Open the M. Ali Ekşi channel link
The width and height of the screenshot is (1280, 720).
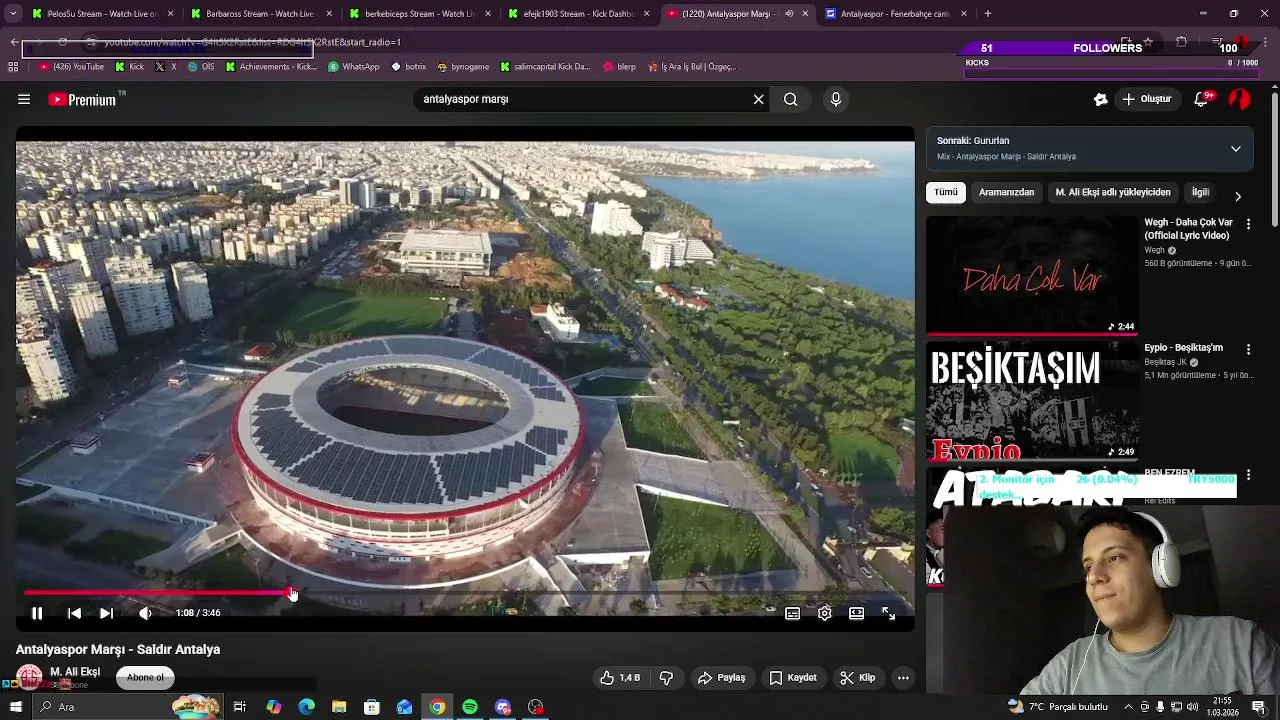click(75, 672)
